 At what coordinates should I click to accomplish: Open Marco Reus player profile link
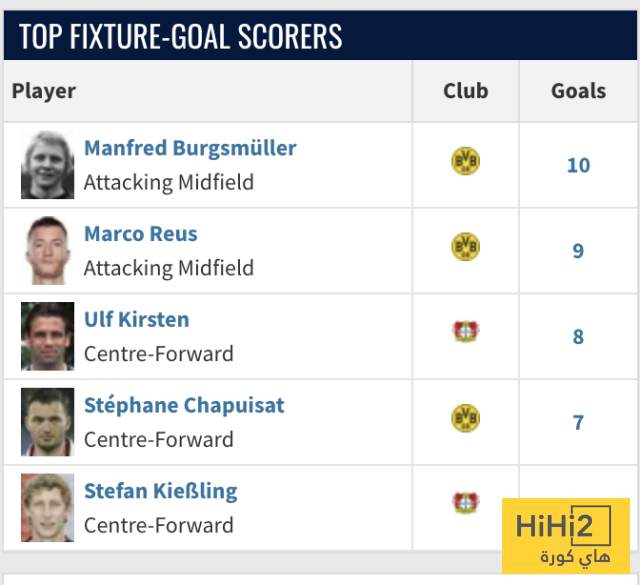pyautogui.click(x=141, y=234)
